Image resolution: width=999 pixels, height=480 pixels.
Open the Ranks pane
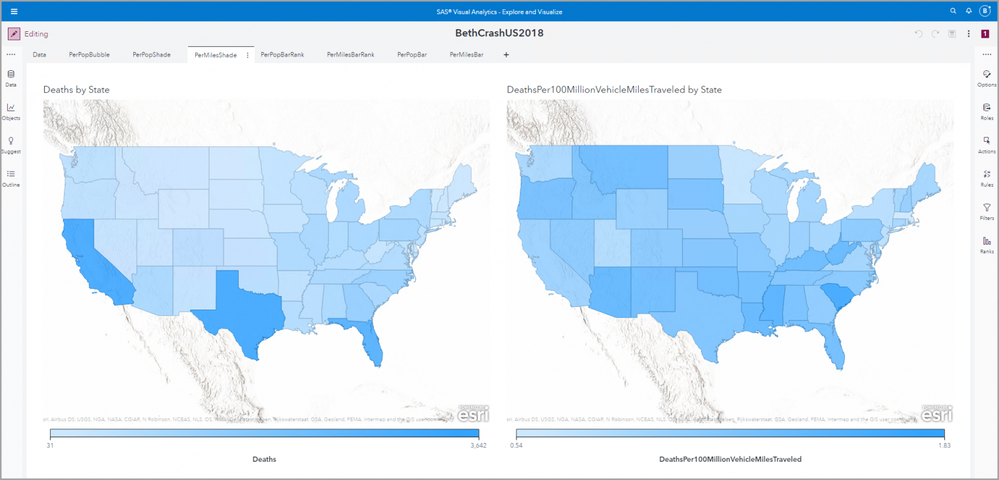(x=987, y=245)
